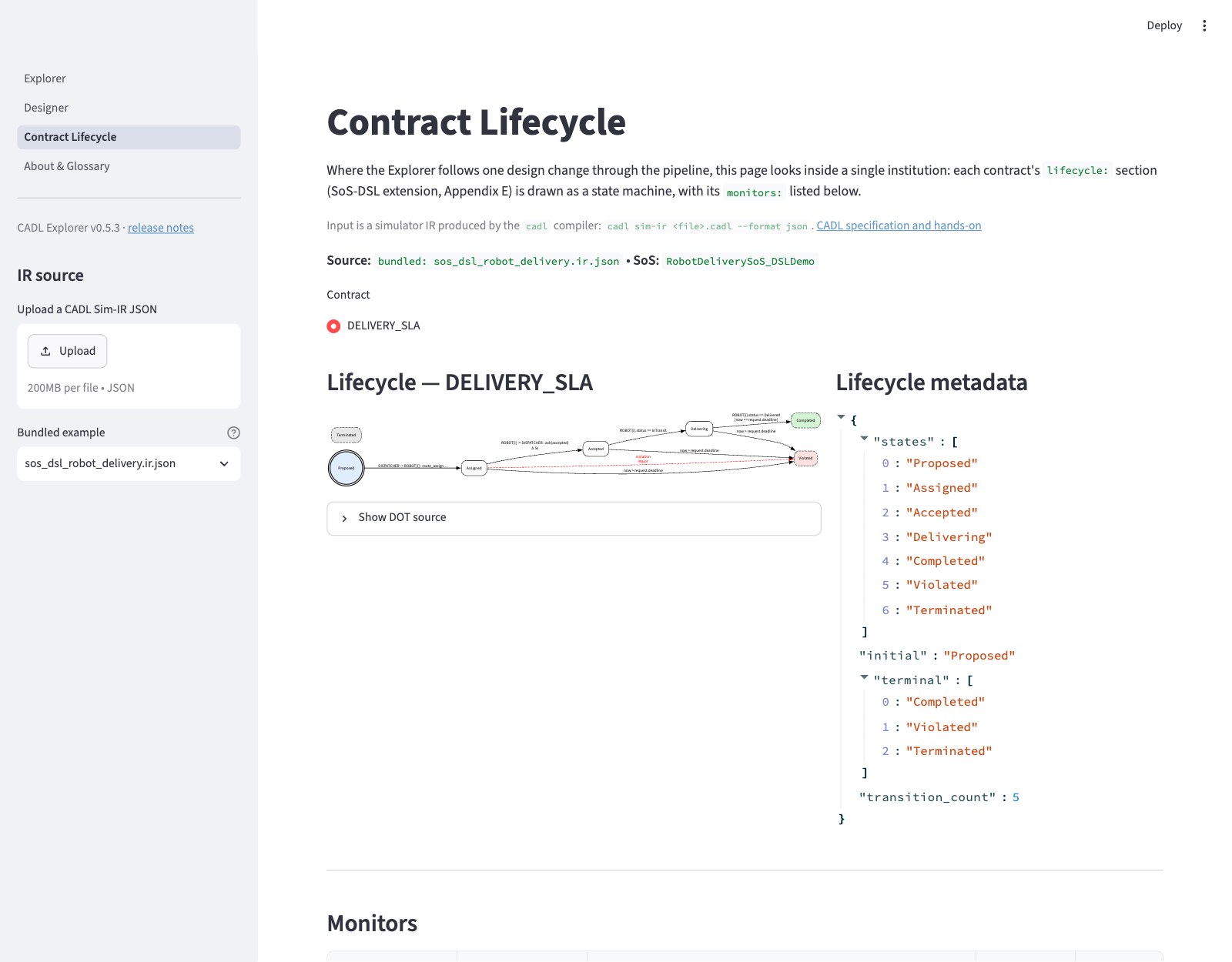
Task: Collapse the root JSON object triangle
Action: pos(841,417)
